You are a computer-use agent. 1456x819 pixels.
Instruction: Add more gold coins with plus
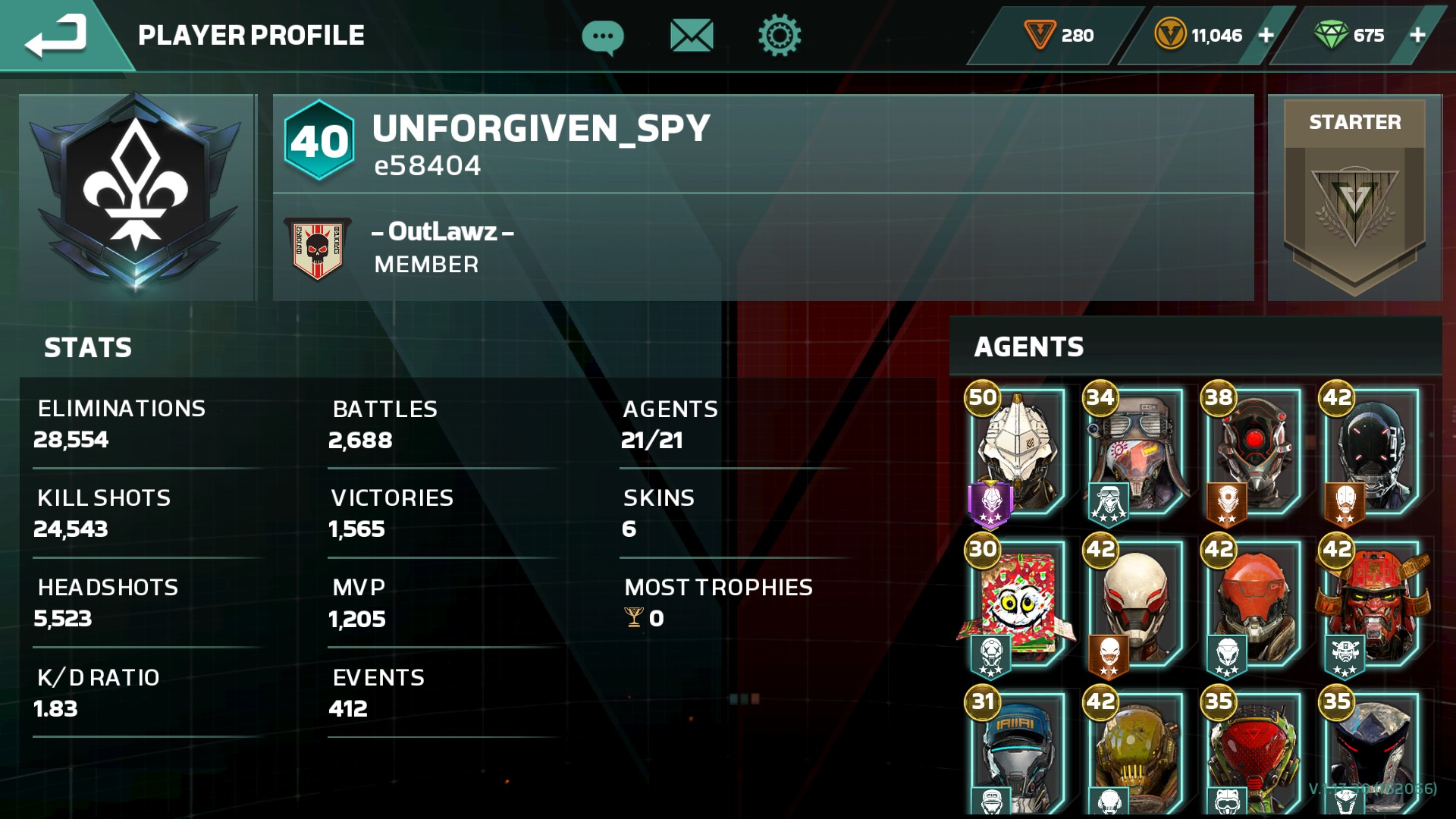click(x=1266, y=35)
